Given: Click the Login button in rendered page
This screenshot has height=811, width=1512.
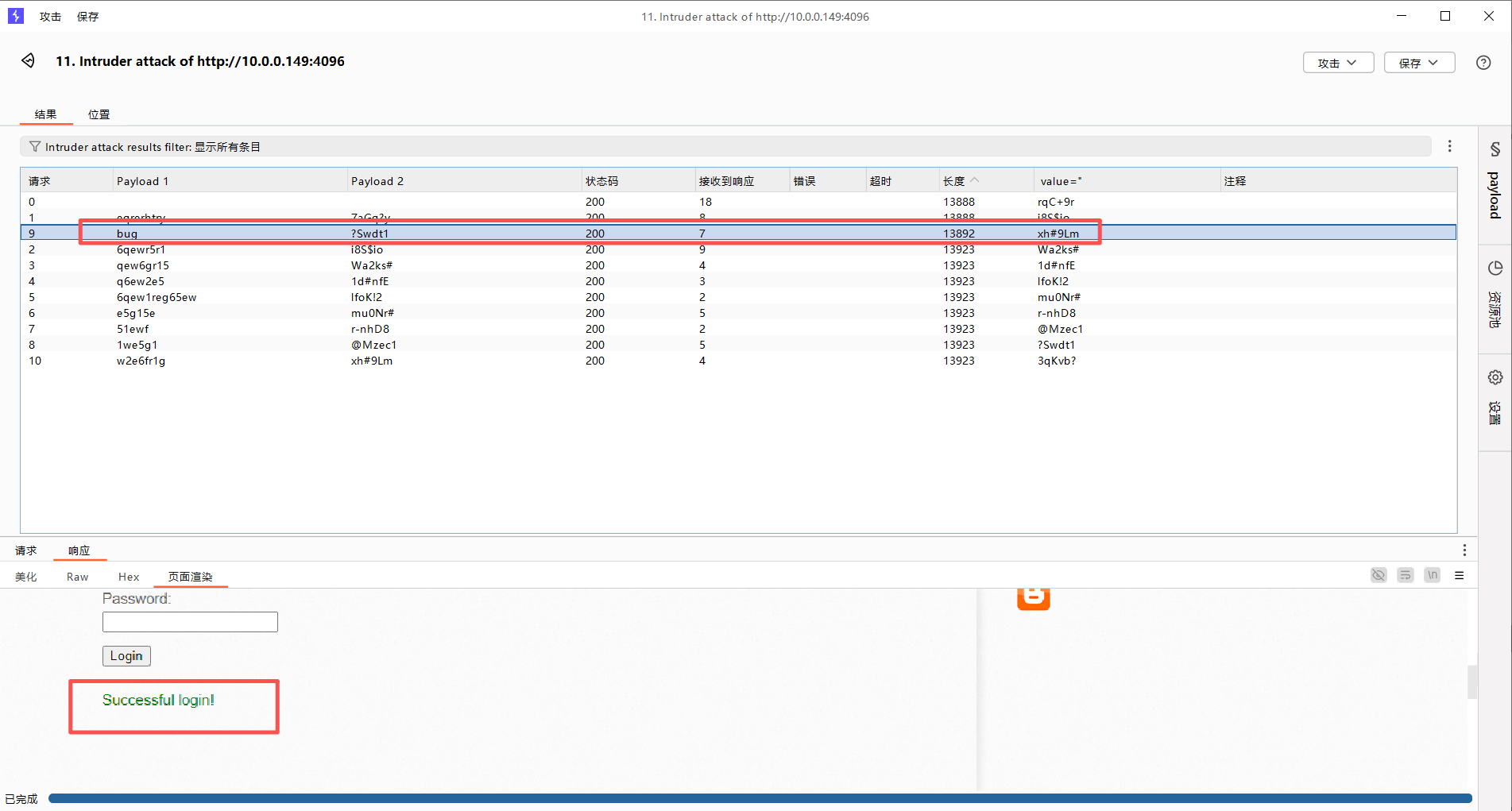Looking at the screenshot, I should pyautogui.click(x=126, y=655).
